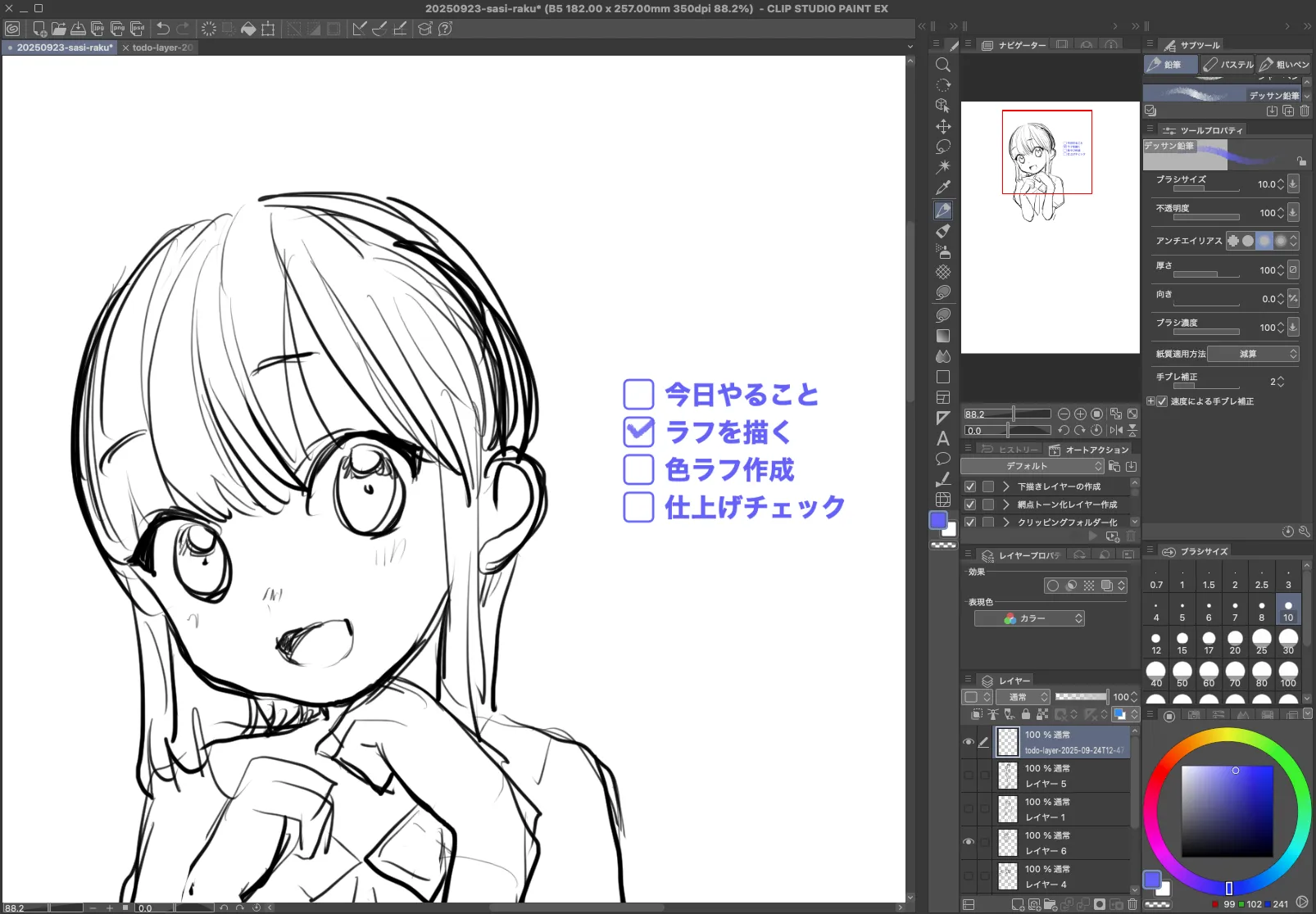
Task: Select the Eraser tool in the tool palette
Action: 943,231
